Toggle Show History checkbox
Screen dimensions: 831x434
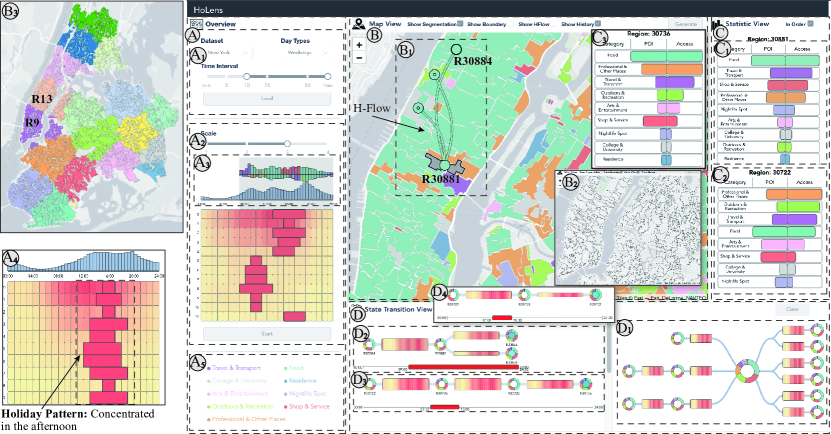pos(598,24)
